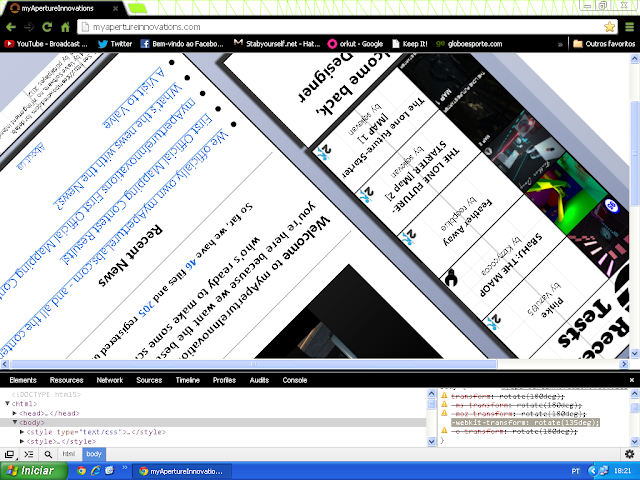This screenshot has height=480, width=640.
Task: Collapse the html node in DOM tree
Action: pos(7,404)
